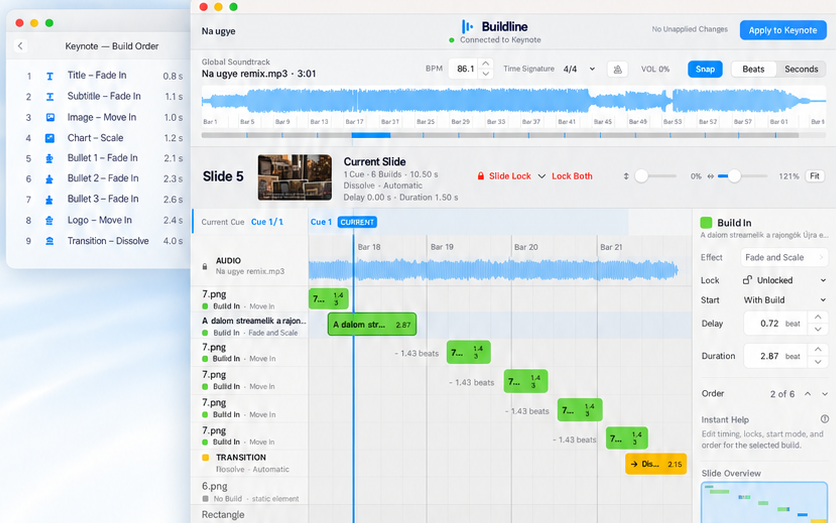836x523 pixels.
Task: Click the yellow TRANSITION track square
Action: click(205, 457)
